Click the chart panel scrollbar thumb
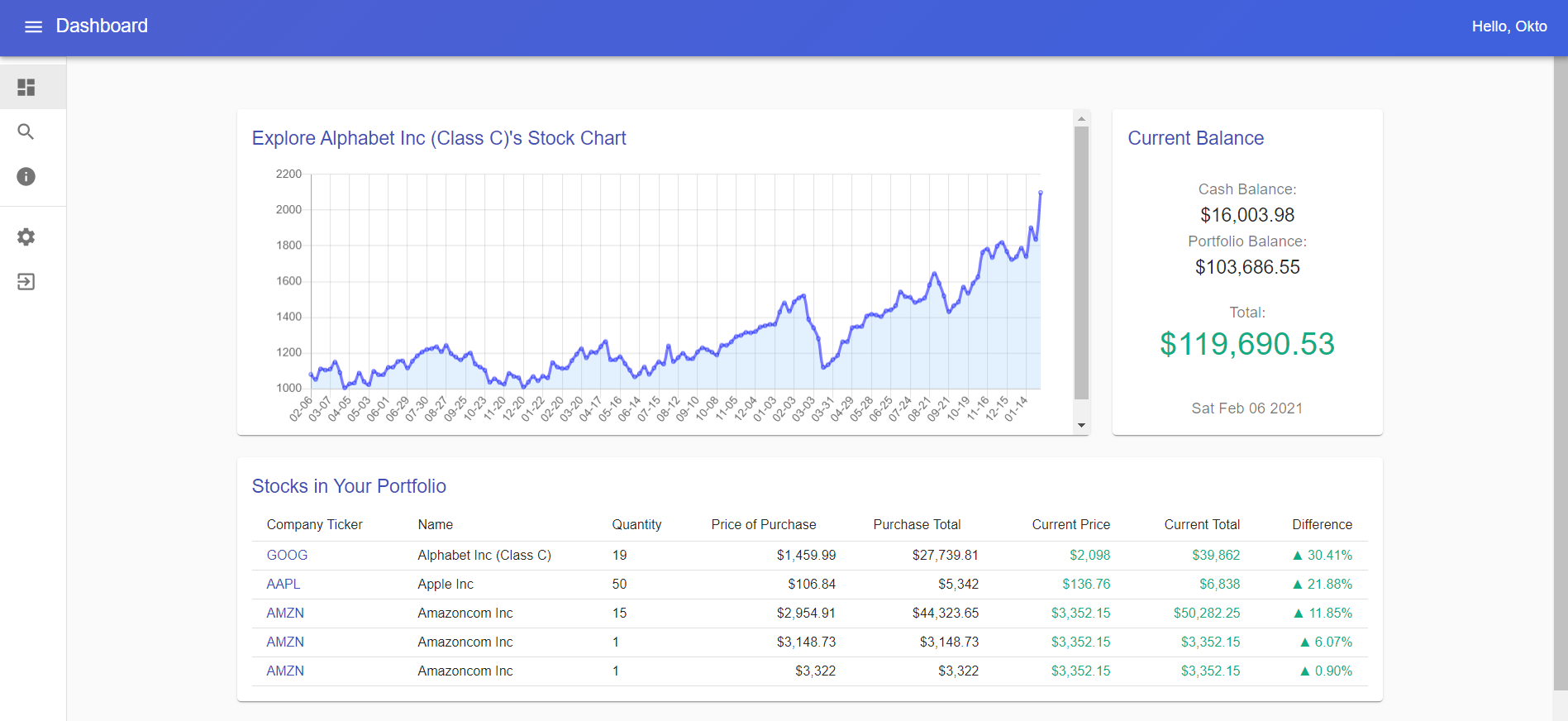 pos(1081,263)
